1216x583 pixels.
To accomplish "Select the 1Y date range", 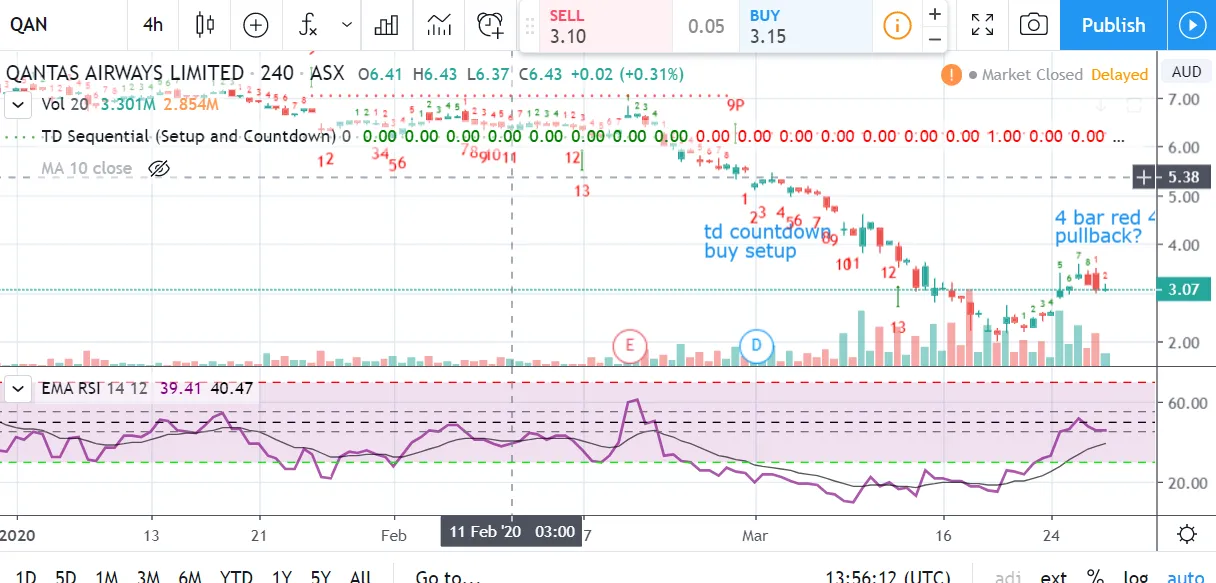I will (281, 577).
